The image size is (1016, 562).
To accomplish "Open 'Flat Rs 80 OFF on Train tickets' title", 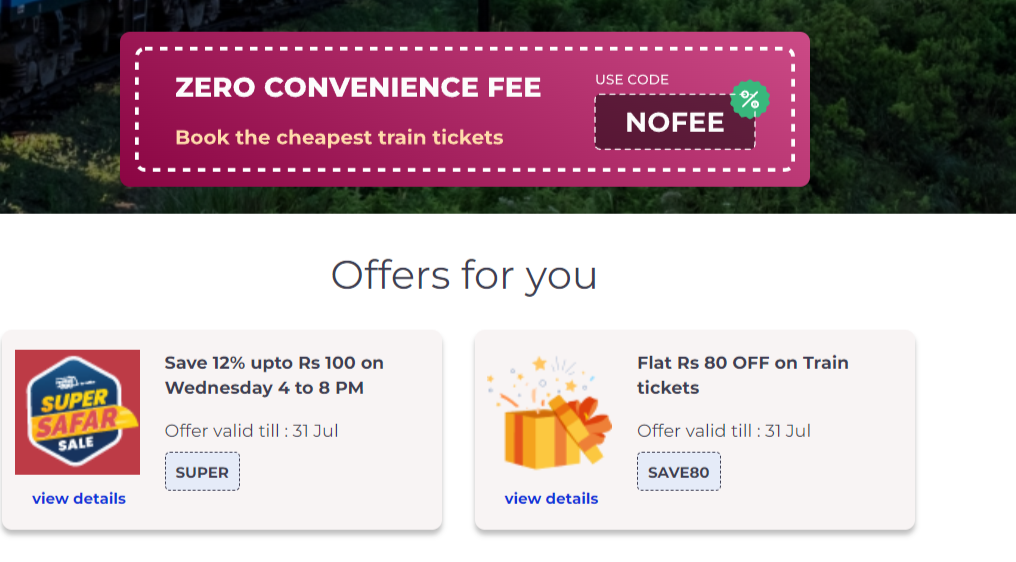I will point(743,375).
